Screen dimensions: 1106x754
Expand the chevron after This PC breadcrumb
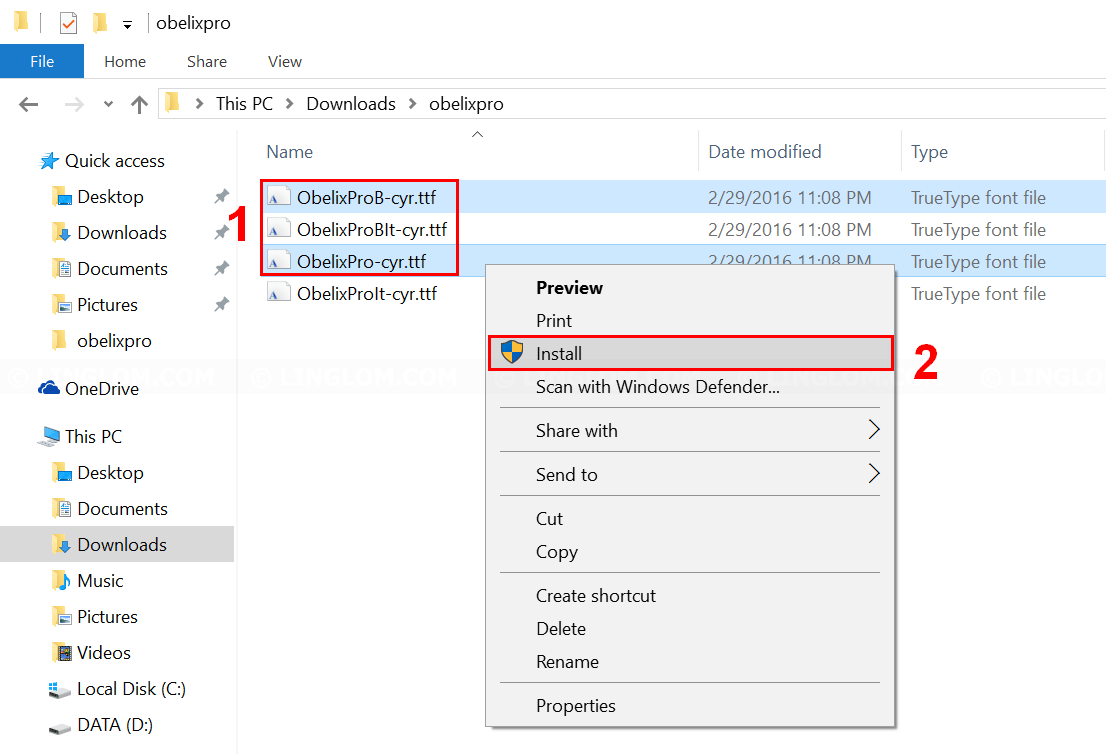click(290, 104)
